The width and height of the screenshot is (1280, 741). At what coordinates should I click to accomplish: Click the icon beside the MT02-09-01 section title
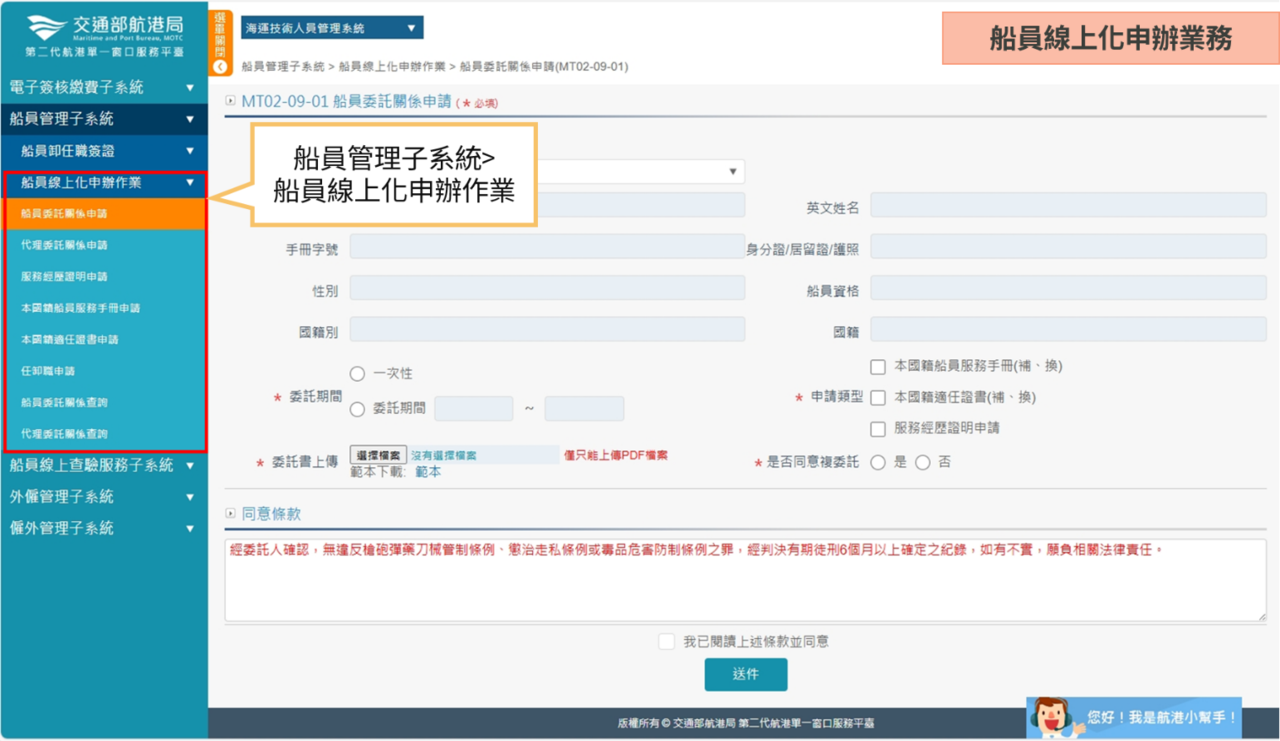(x=231, y=101)
